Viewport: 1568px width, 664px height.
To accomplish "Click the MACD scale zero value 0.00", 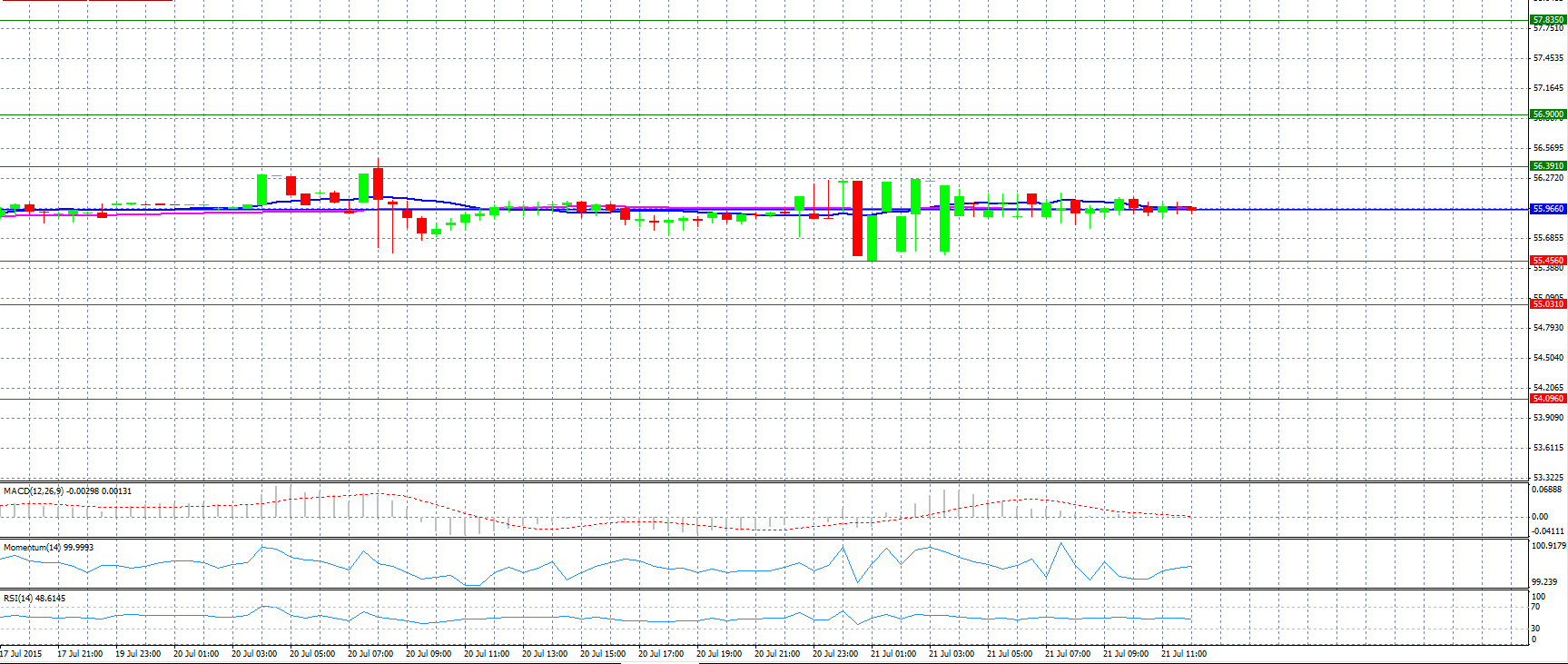I will coord(1540,516).
